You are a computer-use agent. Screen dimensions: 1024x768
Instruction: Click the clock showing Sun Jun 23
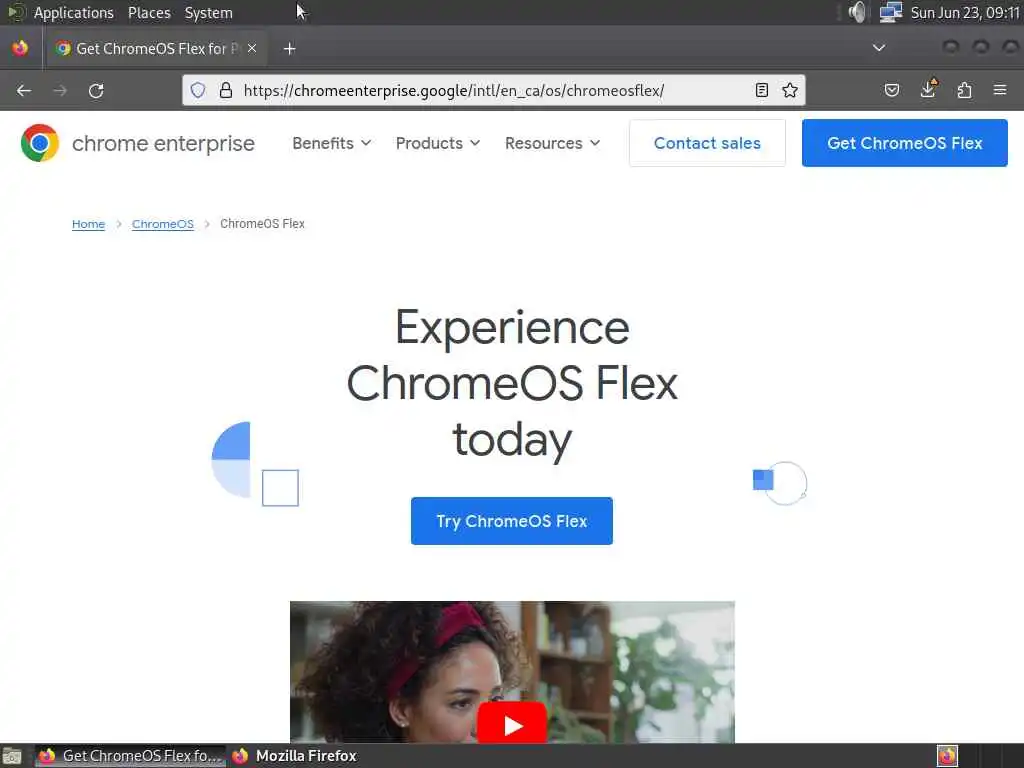coord(965,12)
